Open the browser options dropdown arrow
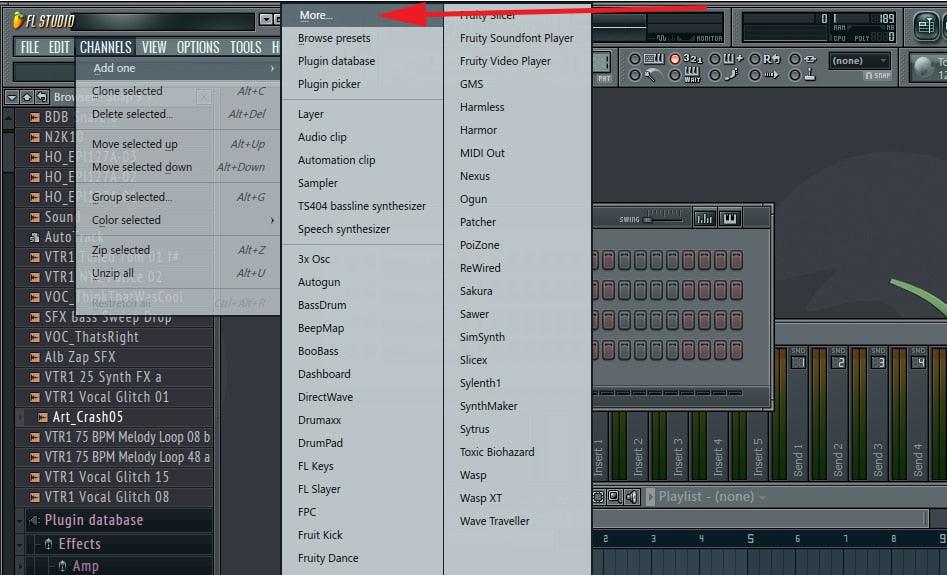 click(x=11, y=97)
